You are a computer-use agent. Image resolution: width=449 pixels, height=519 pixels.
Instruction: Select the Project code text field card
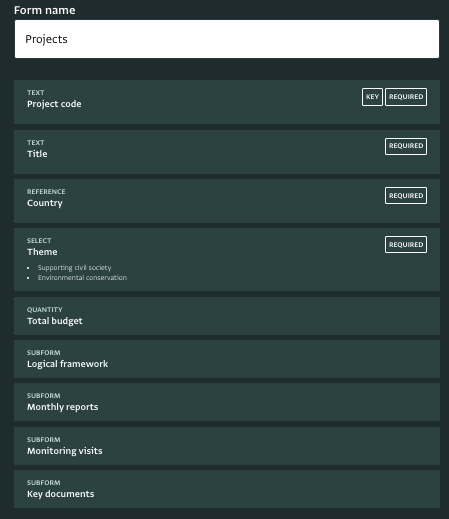pos(227,102)
